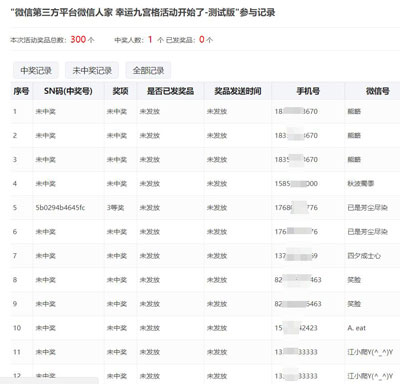Viewport: 400px width, 384px height.
Task: Select WeChat name 笑脸 in row 9
Action: [354, 304]
